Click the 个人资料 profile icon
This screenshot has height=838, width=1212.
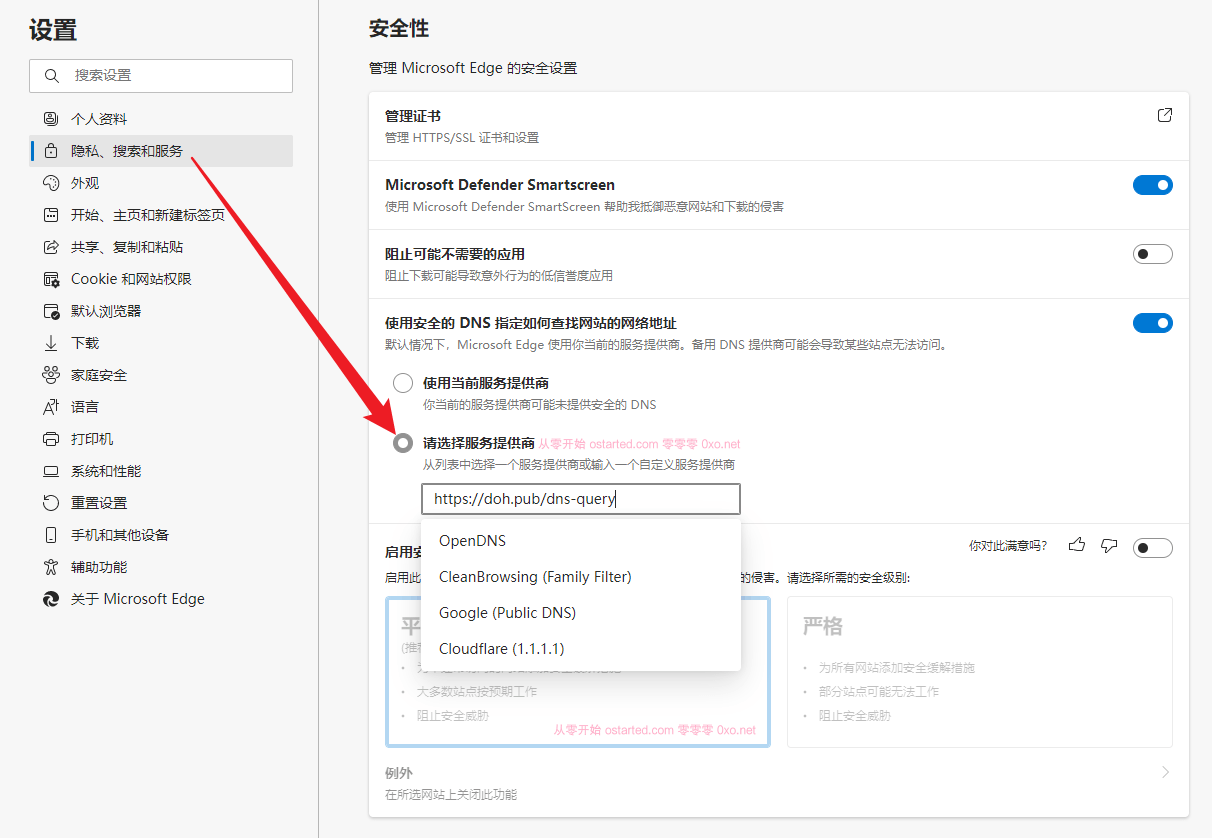pos(51,119)
